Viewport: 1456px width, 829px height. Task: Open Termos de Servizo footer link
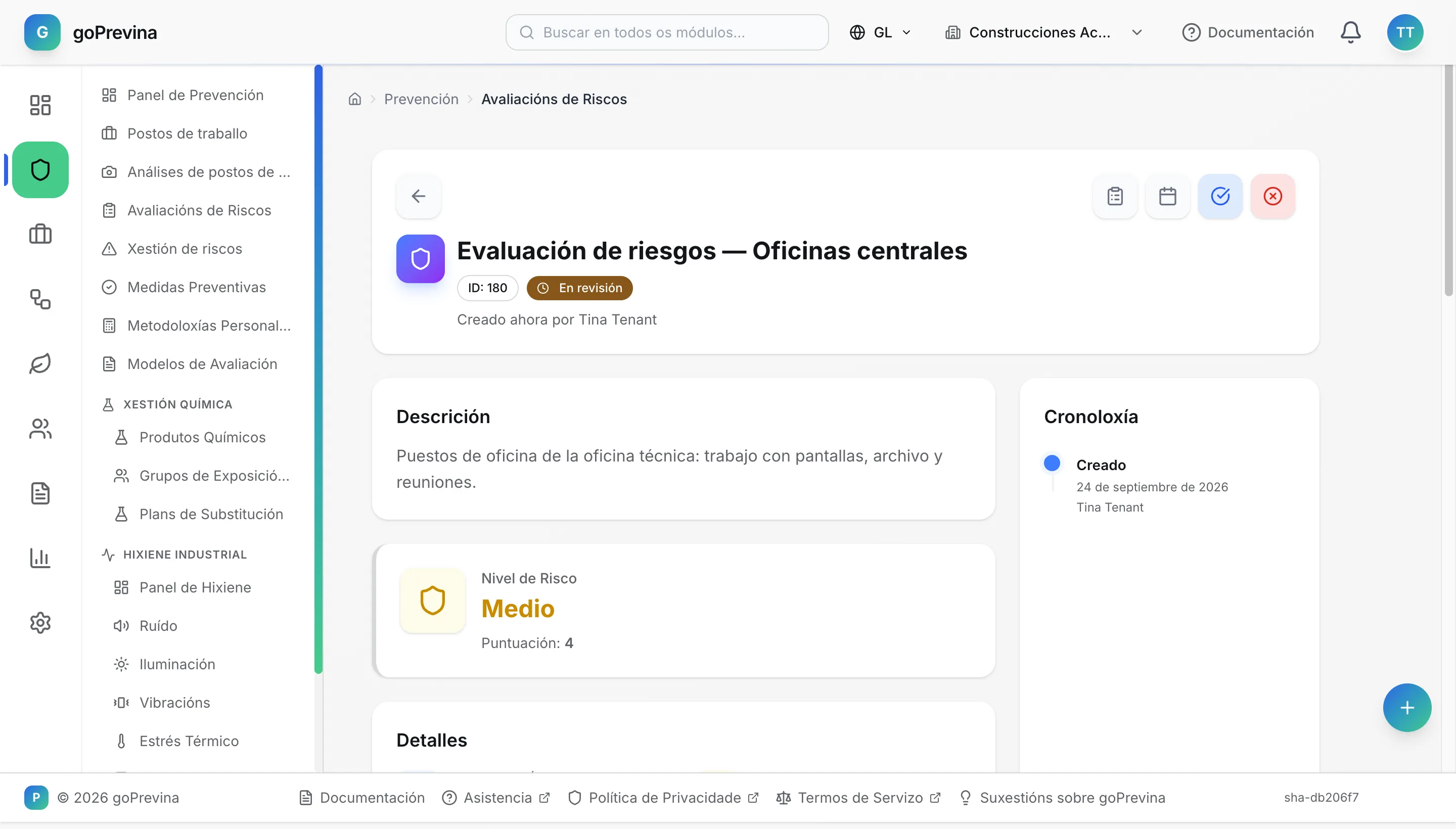pyautogui.click(x=858, y=798)
